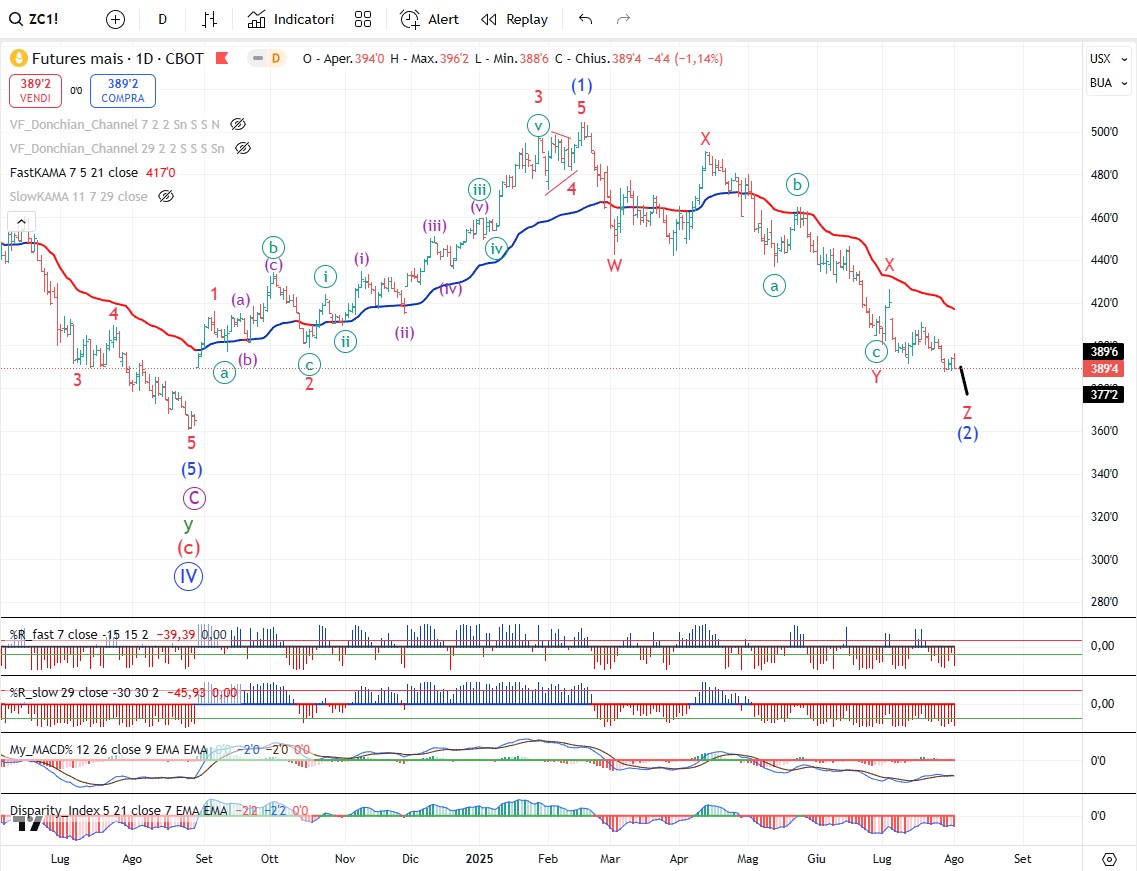The image size is (1137, 871).
Task: Show hidden VF_Donchian_Channel 29 indicator
Action: pos(243,149)
